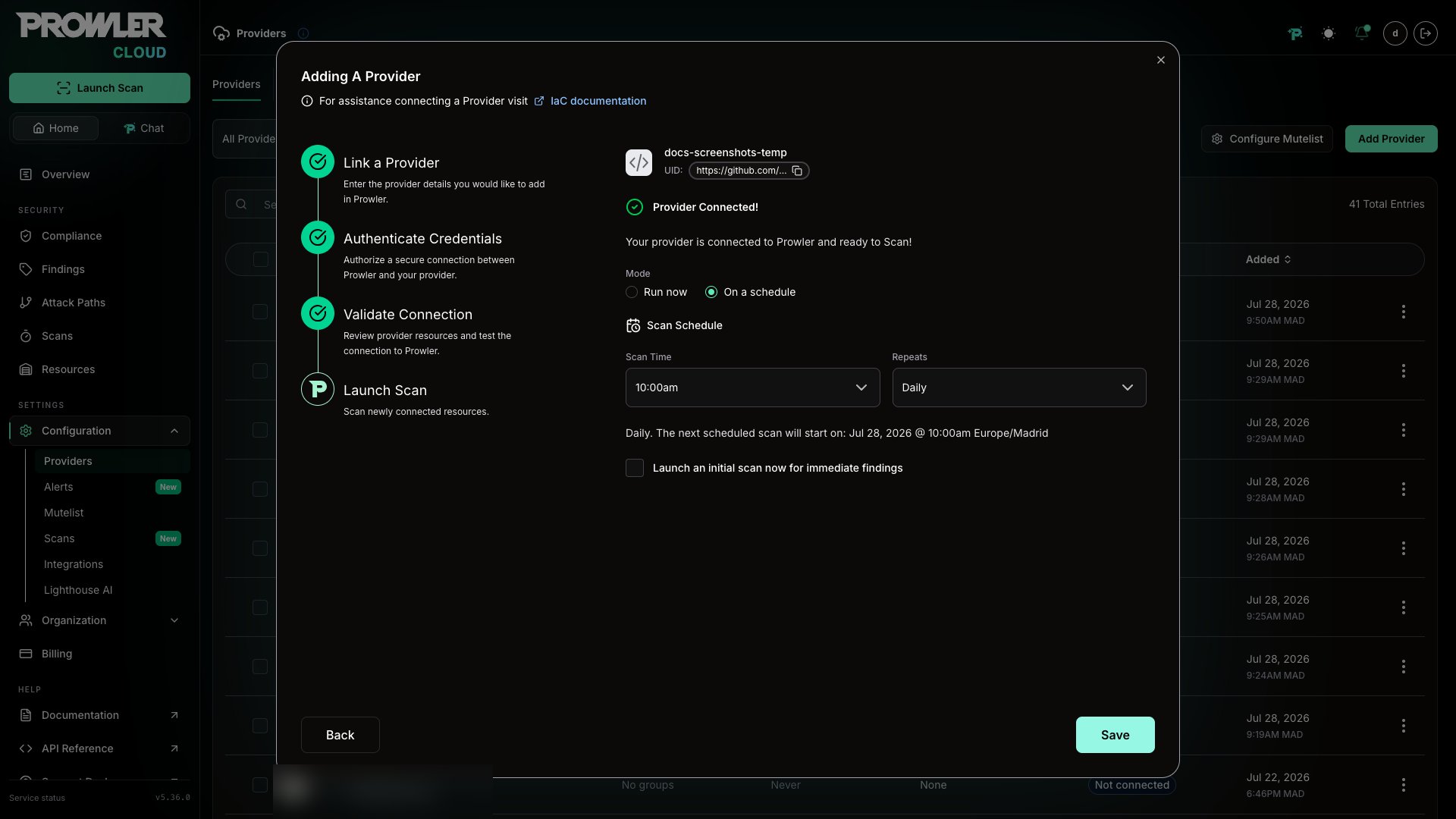Open the Repeats Daily dropdown
The width and height of the screenshot is (1456, 819).
1019,388
